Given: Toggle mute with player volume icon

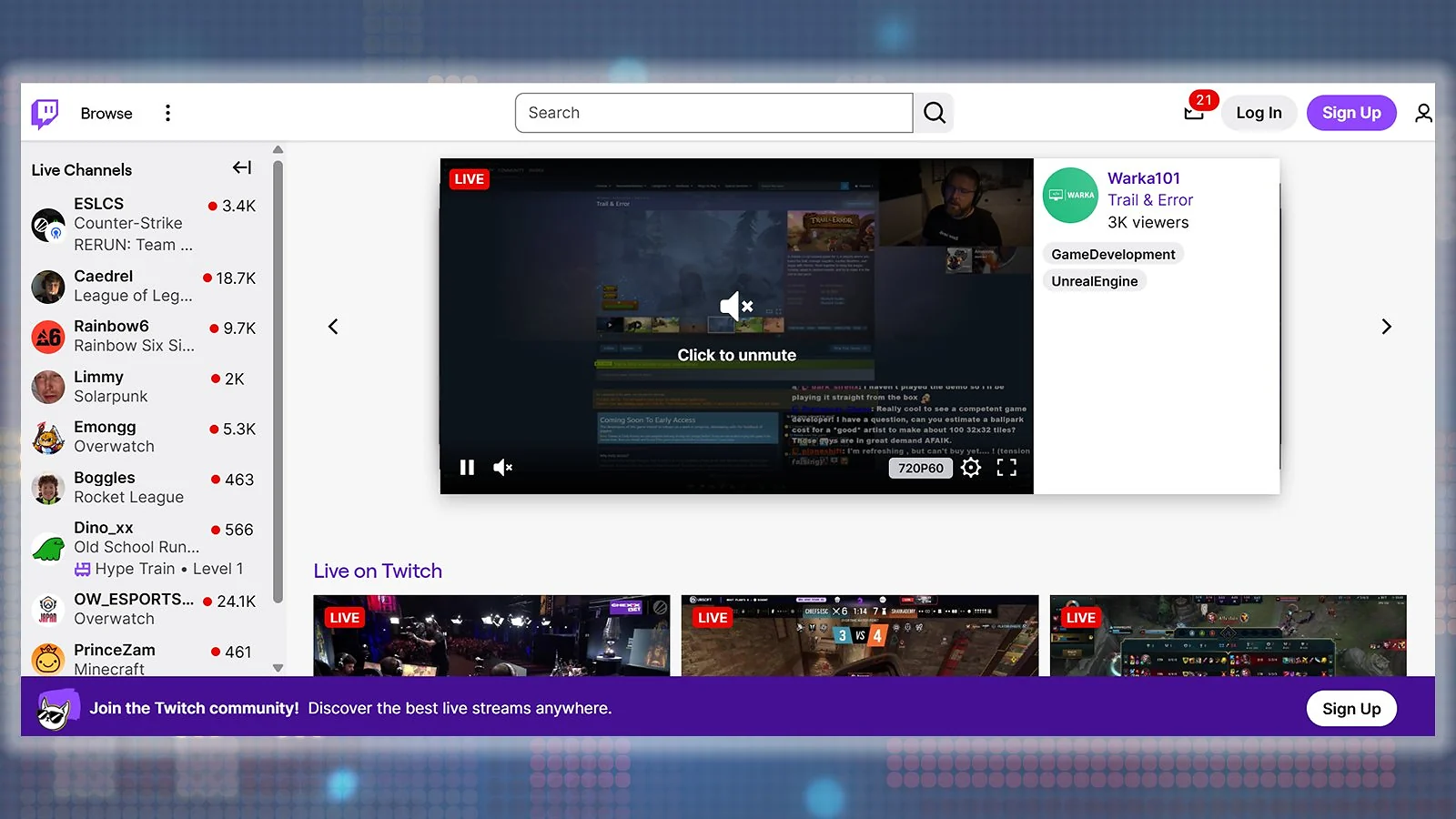Looking at the screenshot, I should [x=503, y=468].
